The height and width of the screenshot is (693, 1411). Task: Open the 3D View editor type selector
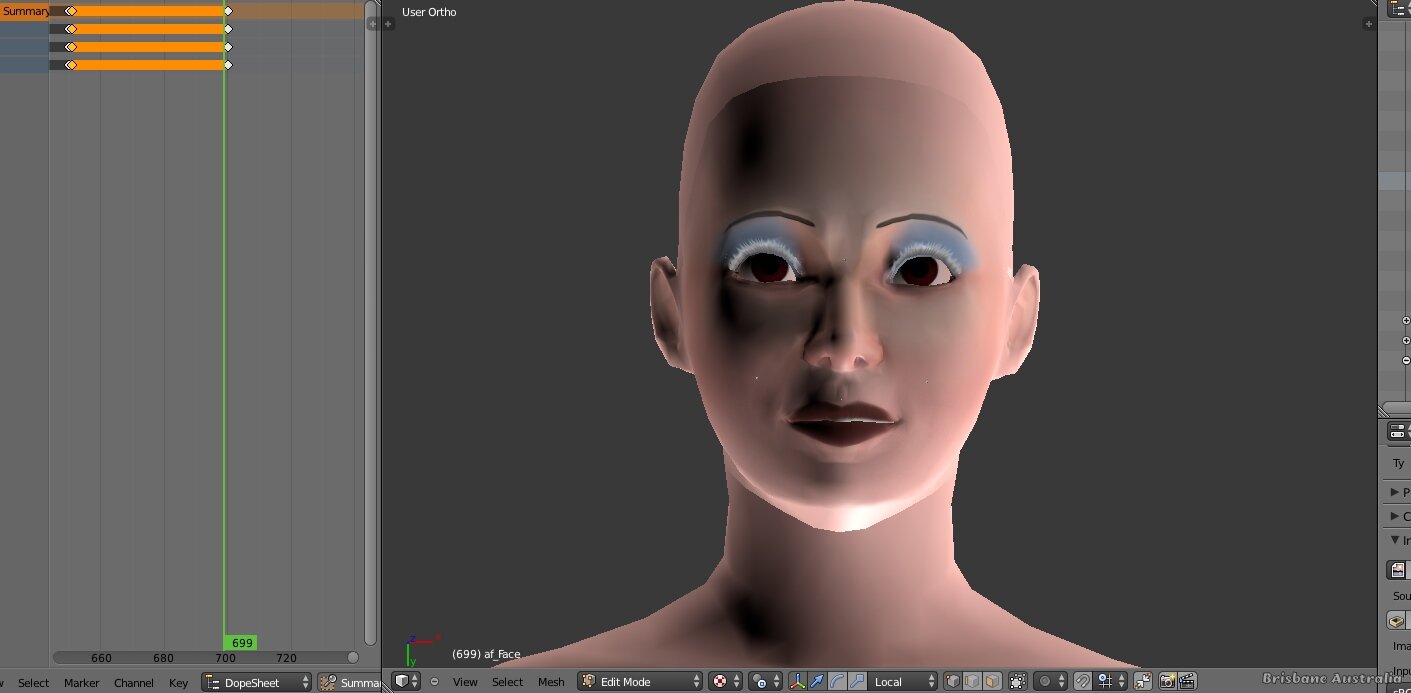point(407,681)
